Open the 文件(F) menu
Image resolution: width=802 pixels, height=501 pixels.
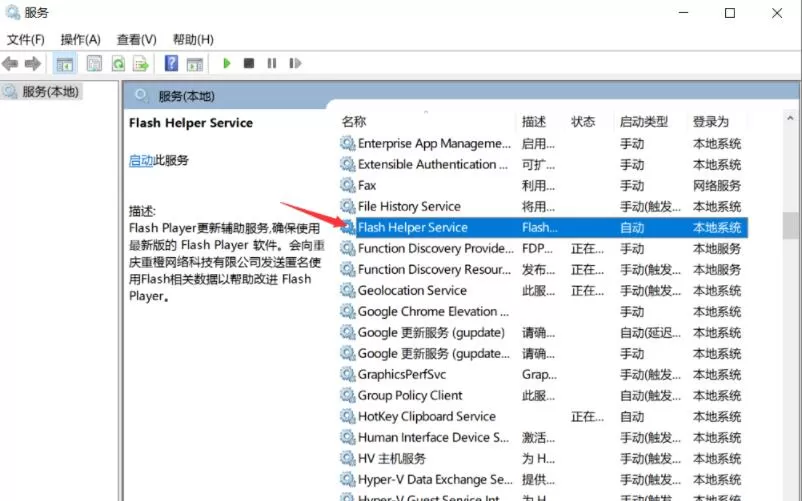tap(26, 39)
